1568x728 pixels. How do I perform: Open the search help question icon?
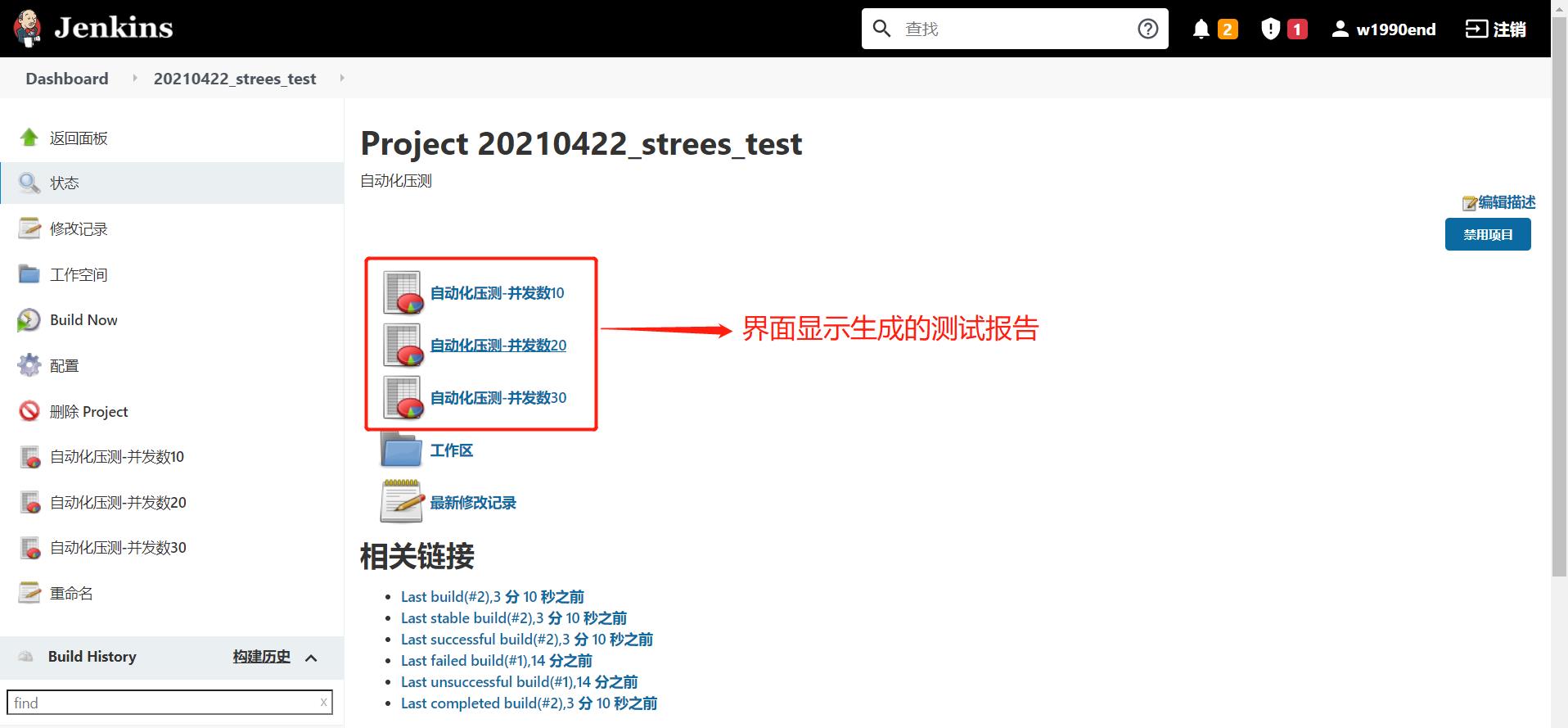pos(1147,29)
